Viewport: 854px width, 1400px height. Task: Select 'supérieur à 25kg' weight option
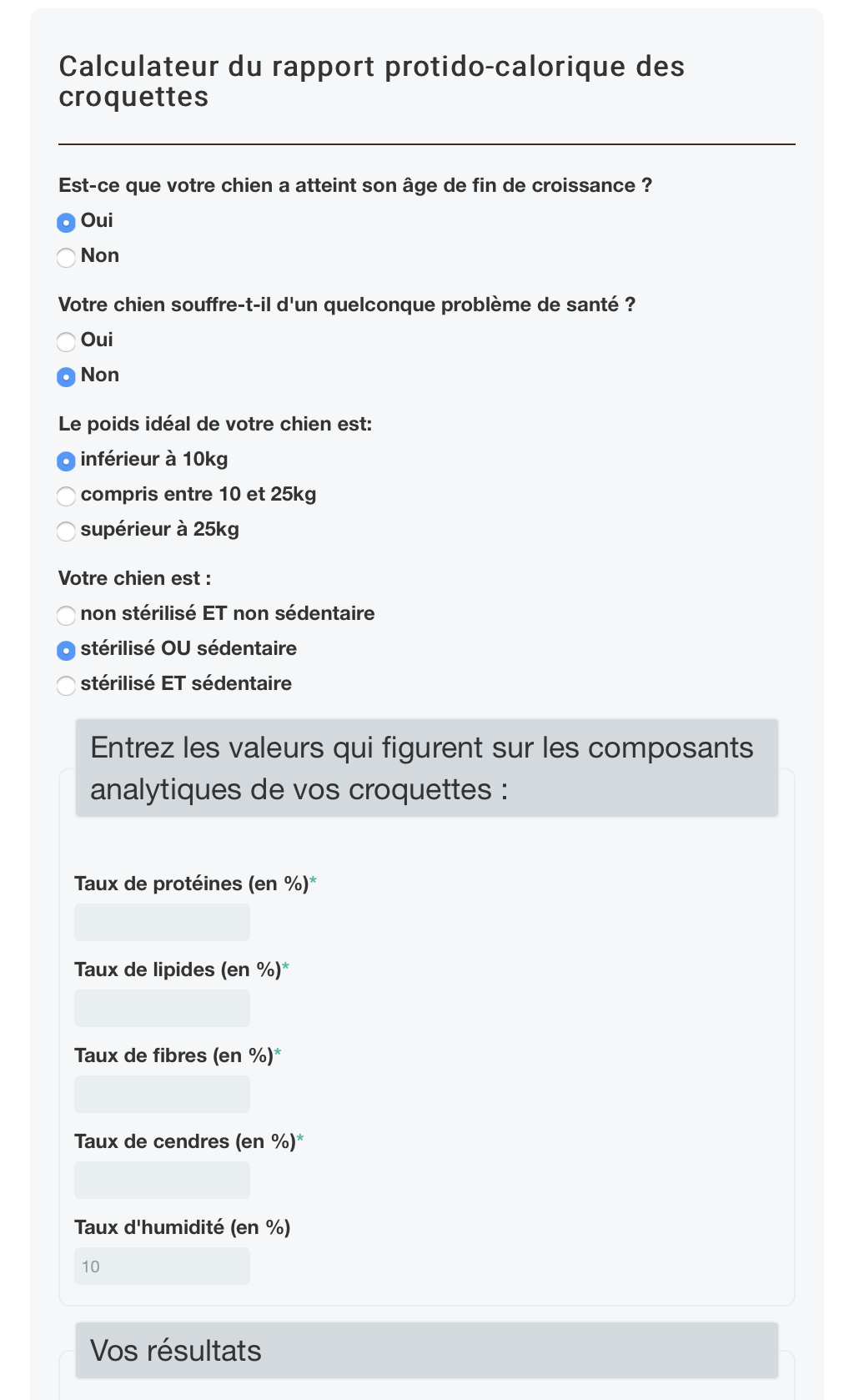pyautogui.click(x=66, y=531)
